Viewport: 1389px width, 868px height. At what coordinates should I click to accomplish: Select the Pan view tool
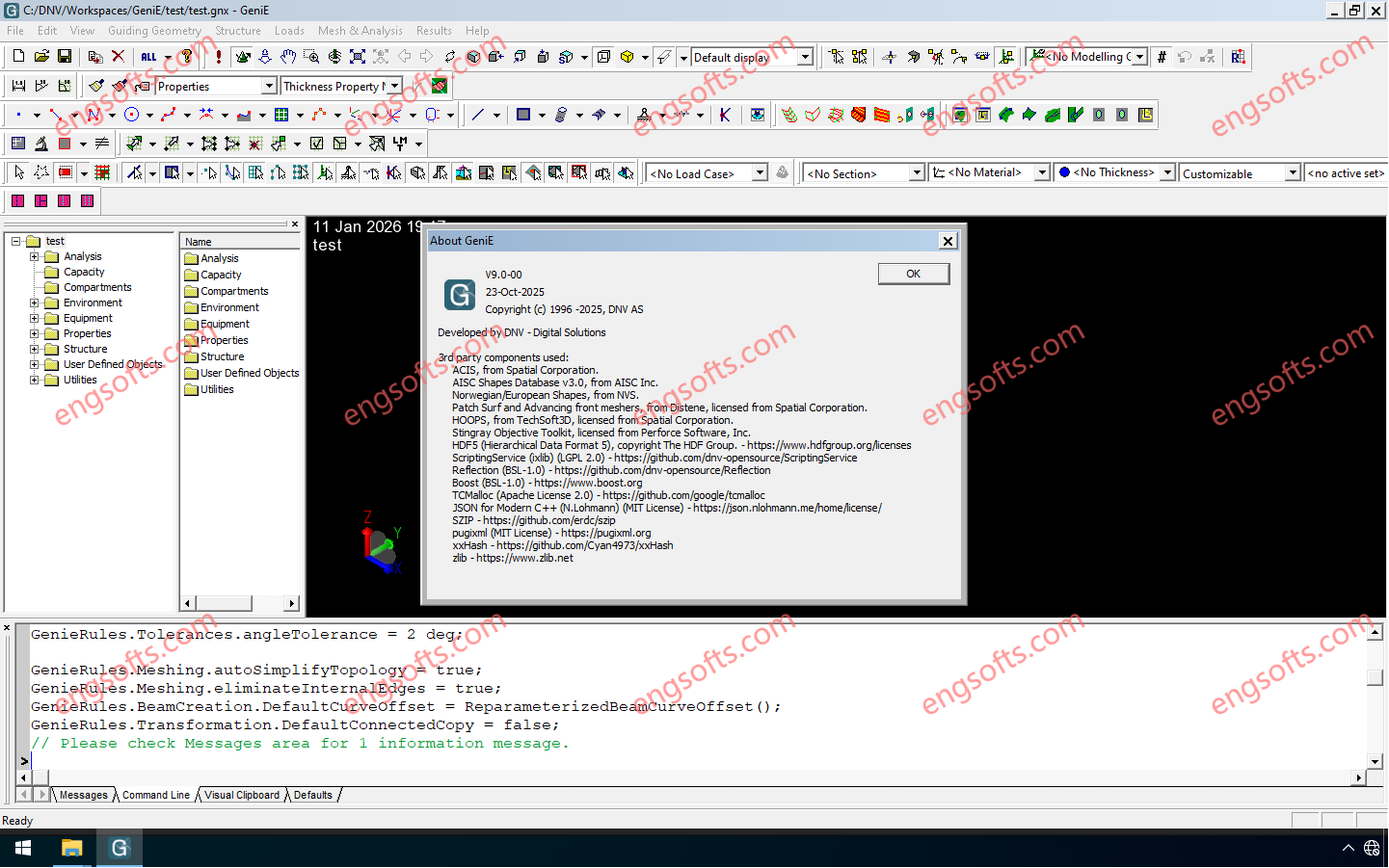289,57
